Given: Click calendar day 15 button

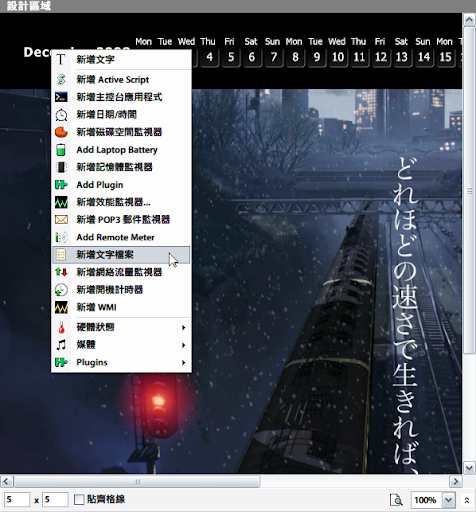Looking at the screenshot, I should 445,57.
